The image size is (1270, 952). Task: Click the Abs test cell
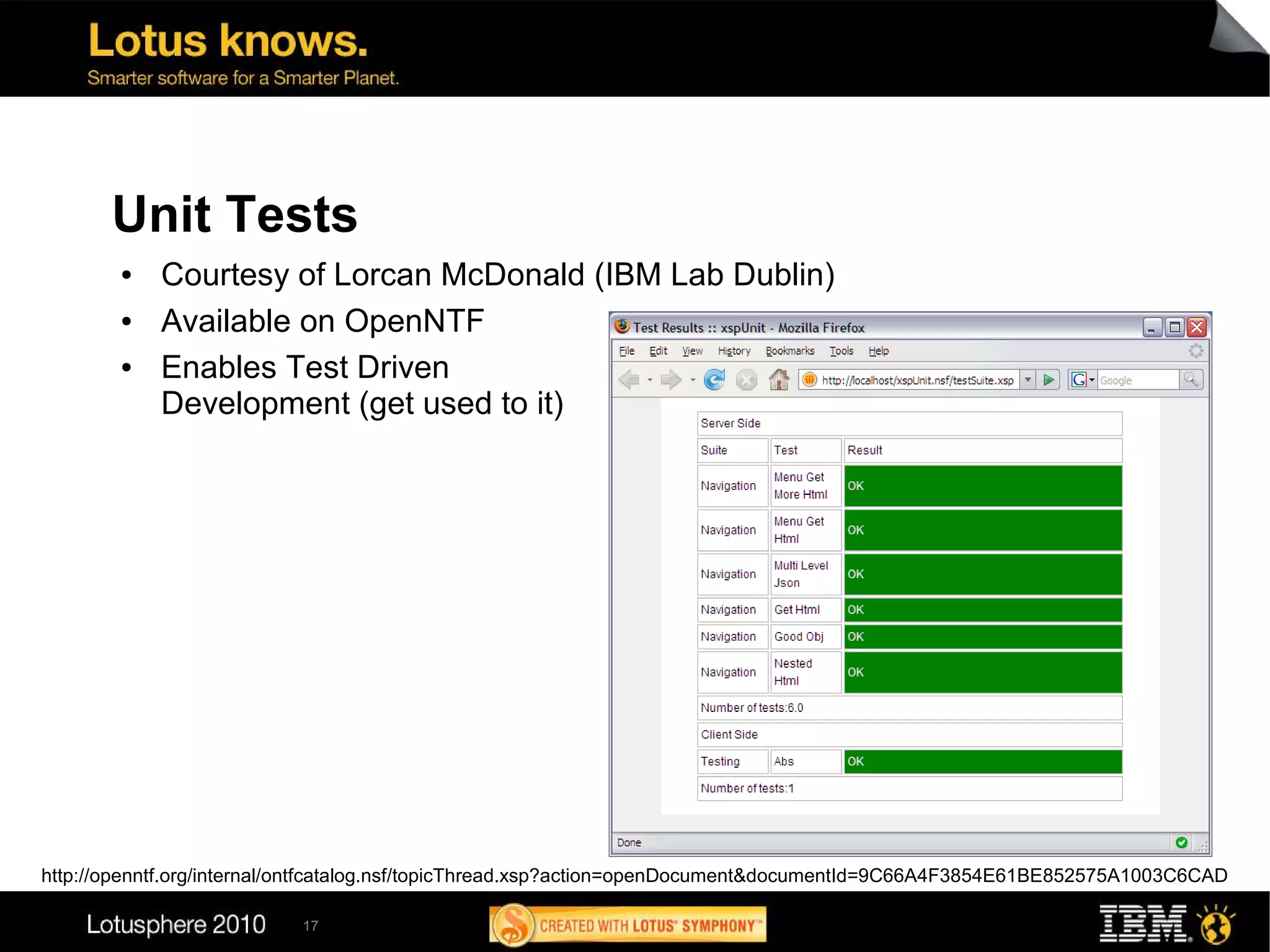pos(806,762)
